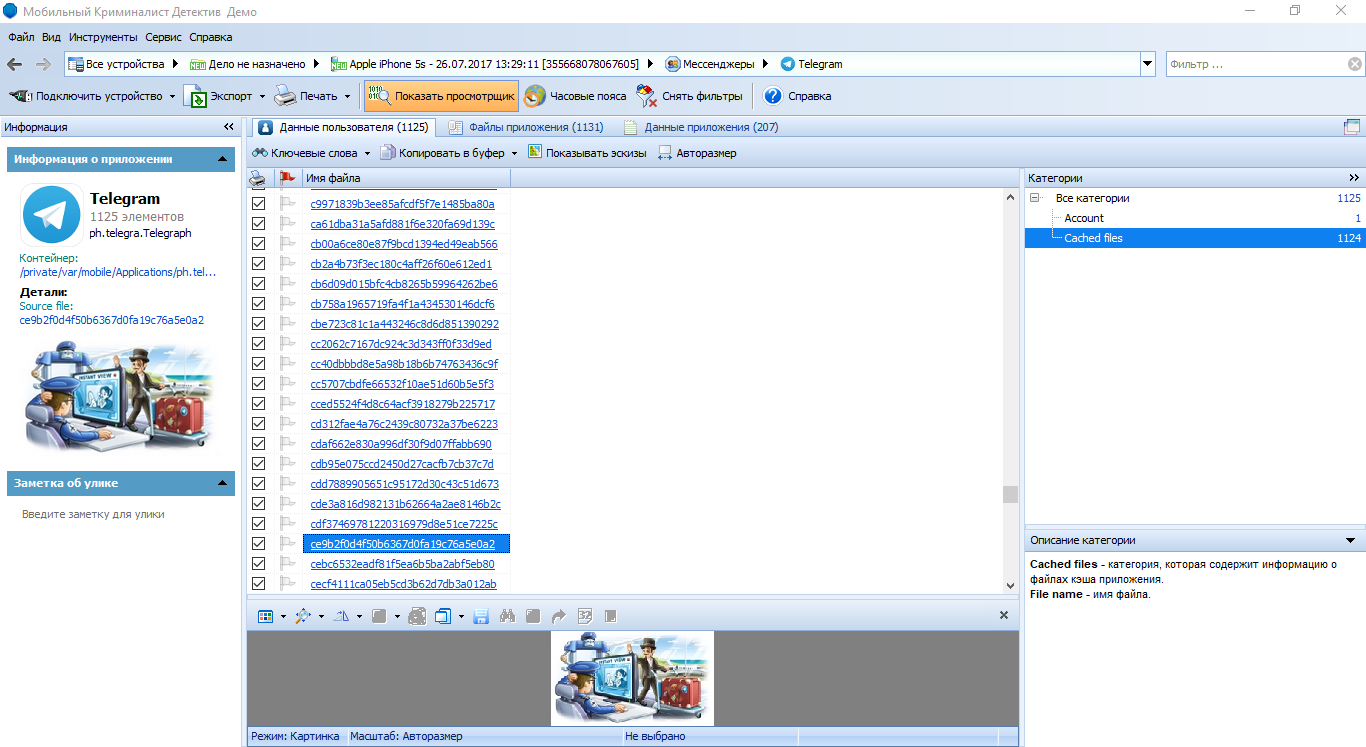Click the flip image icon in viewer

[x=340, y=616]
